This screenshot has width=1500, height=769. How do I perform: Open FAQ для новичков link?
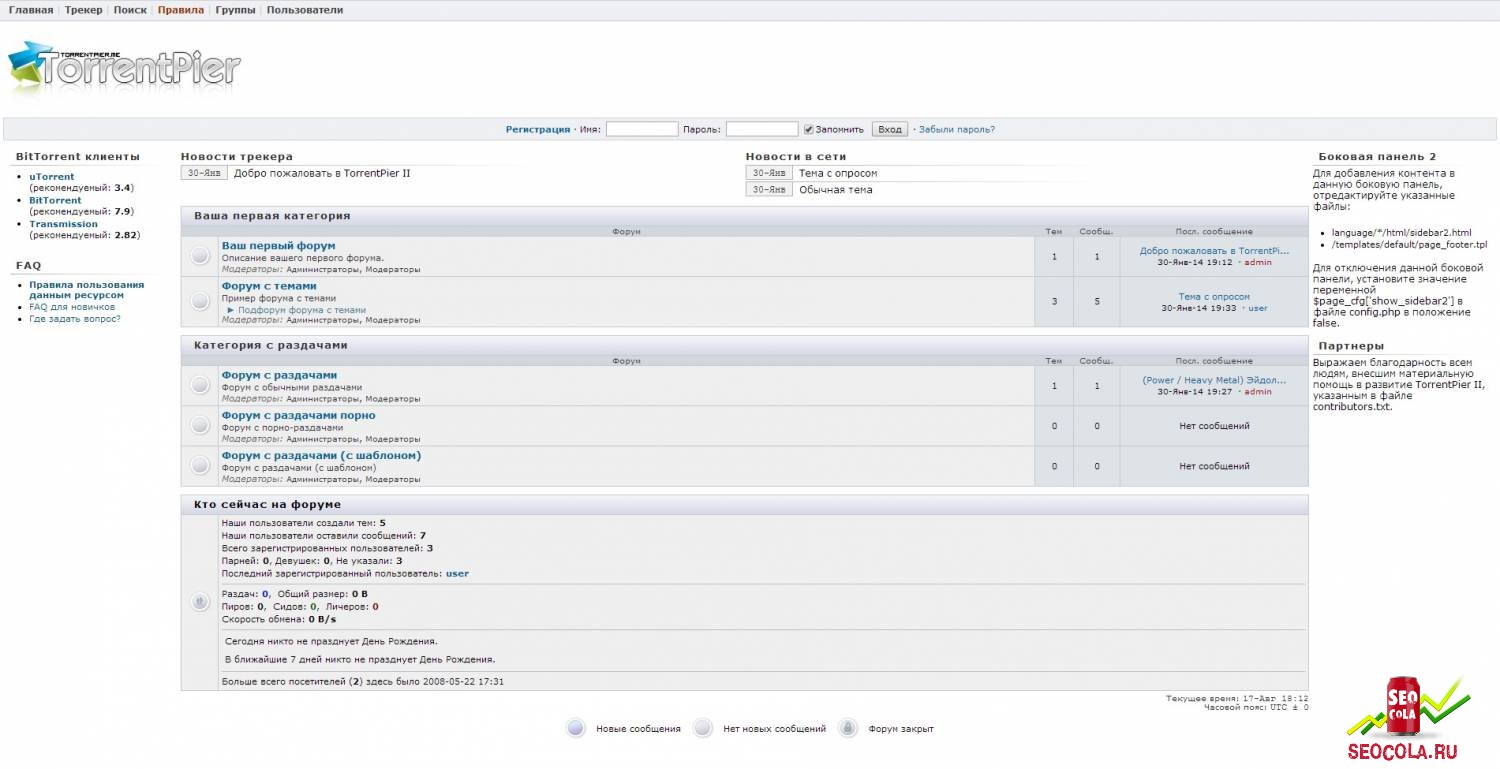72,307
